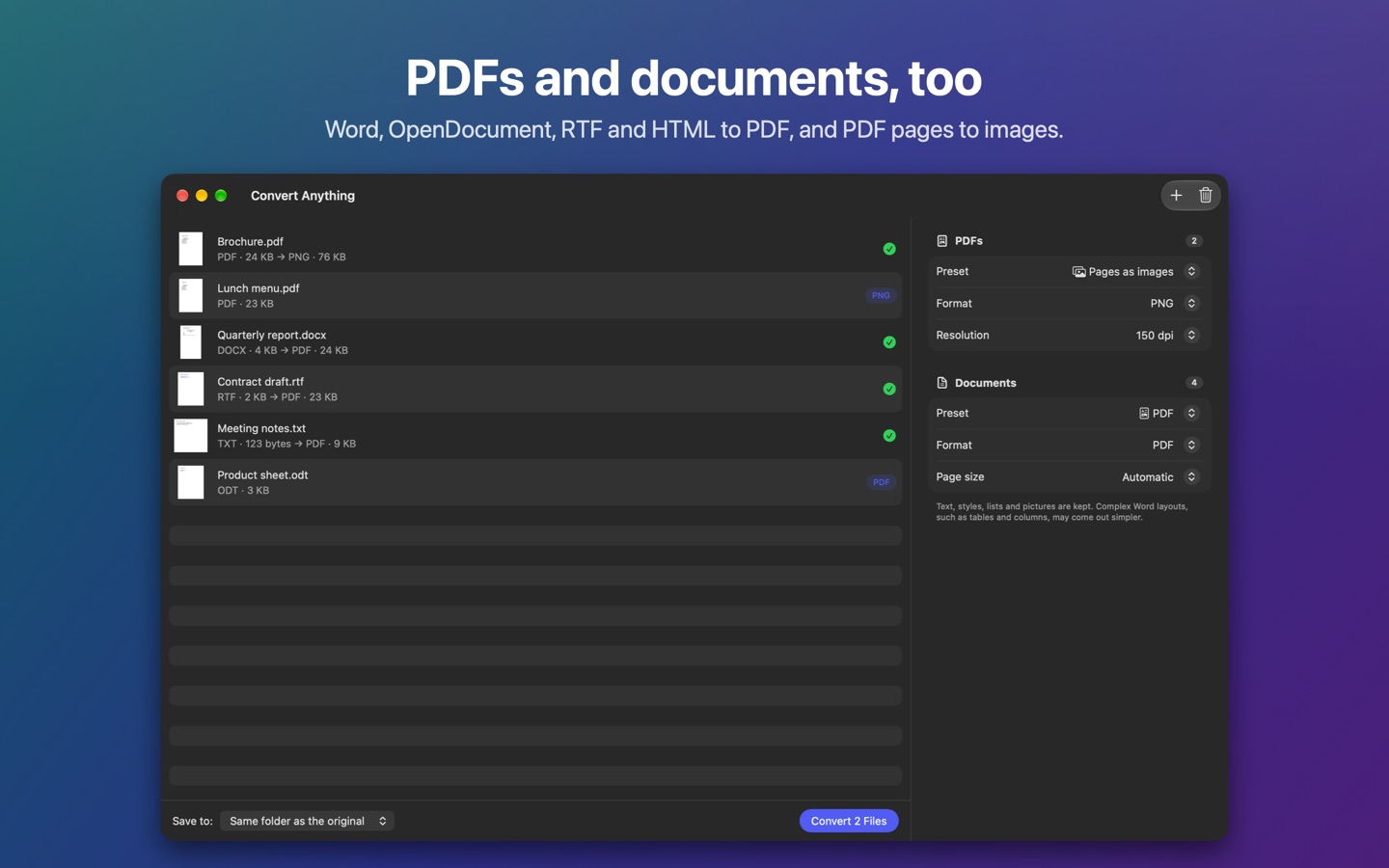Select the 'Lunch menu.pdf' file name
Viewport: 1389px width, 868px height.
point(259,288)
